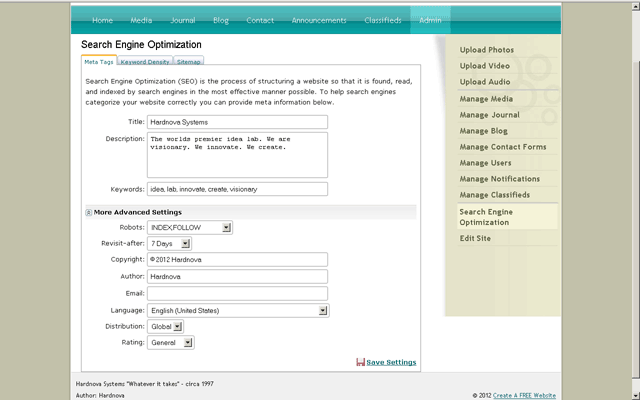Open Upload Photos in the sidebar
640x400 pixels.
point(487,50)
